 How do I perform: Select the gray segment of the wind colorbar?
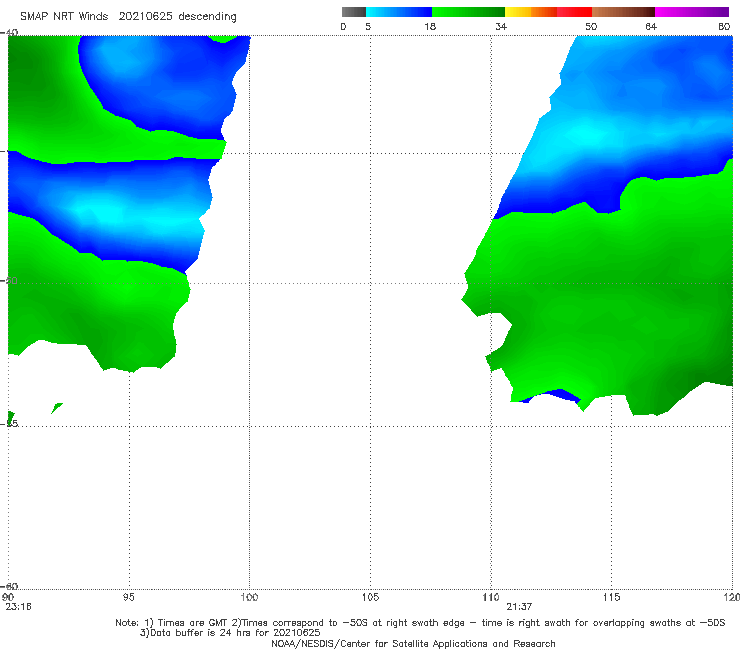(x=354, y=12)
